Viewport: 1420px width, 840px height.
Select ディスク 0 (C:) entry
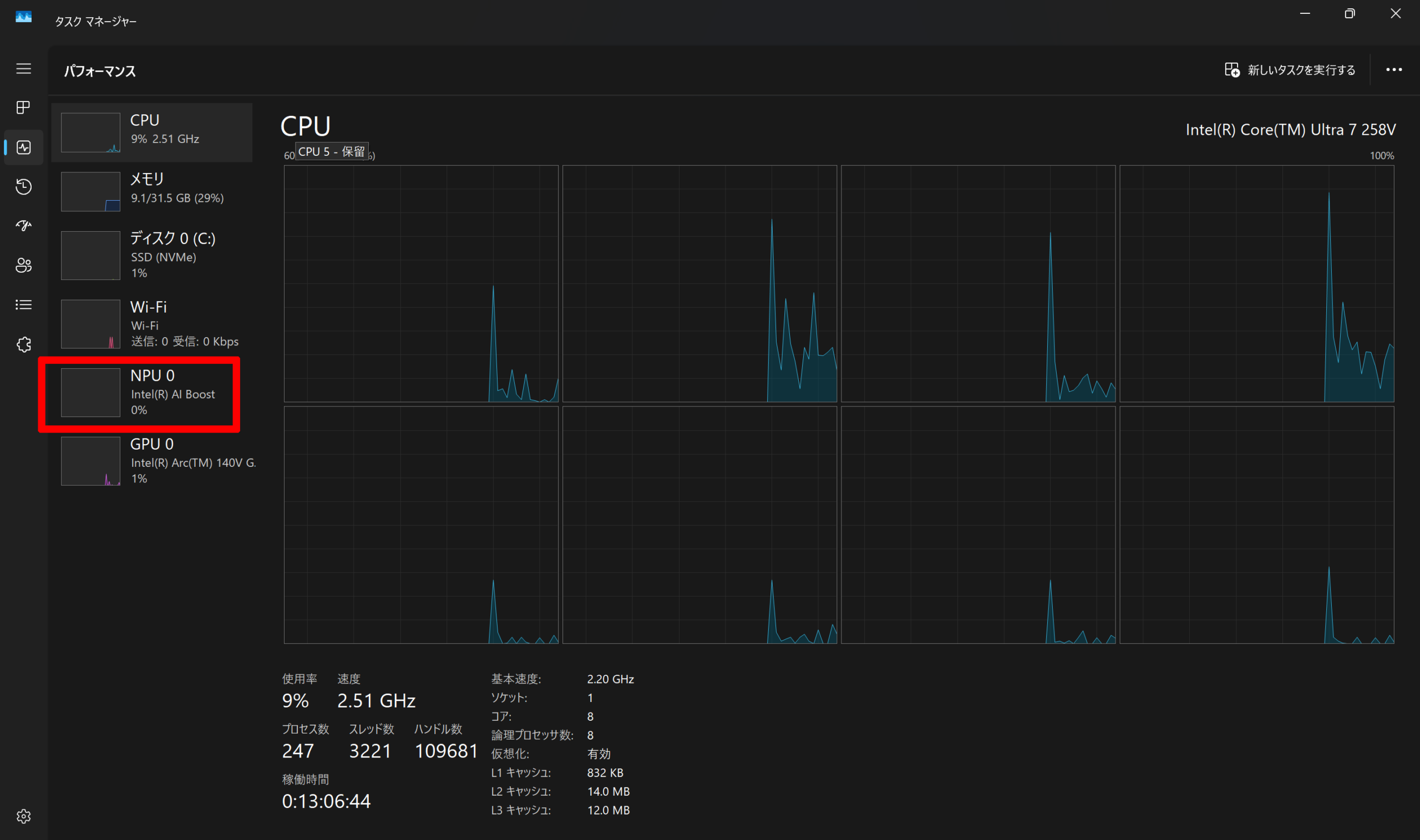[x=152, y=254]
